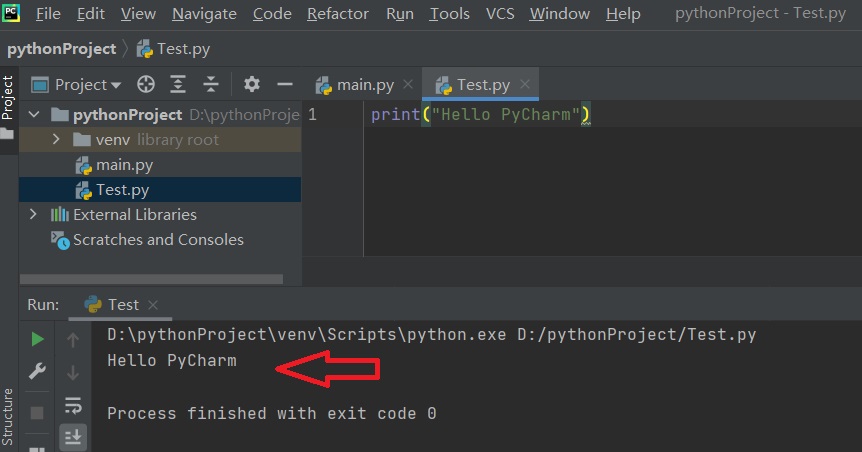
Task: Click Test.py breadcrumb in navigation bar
Action: coord(173,49)
